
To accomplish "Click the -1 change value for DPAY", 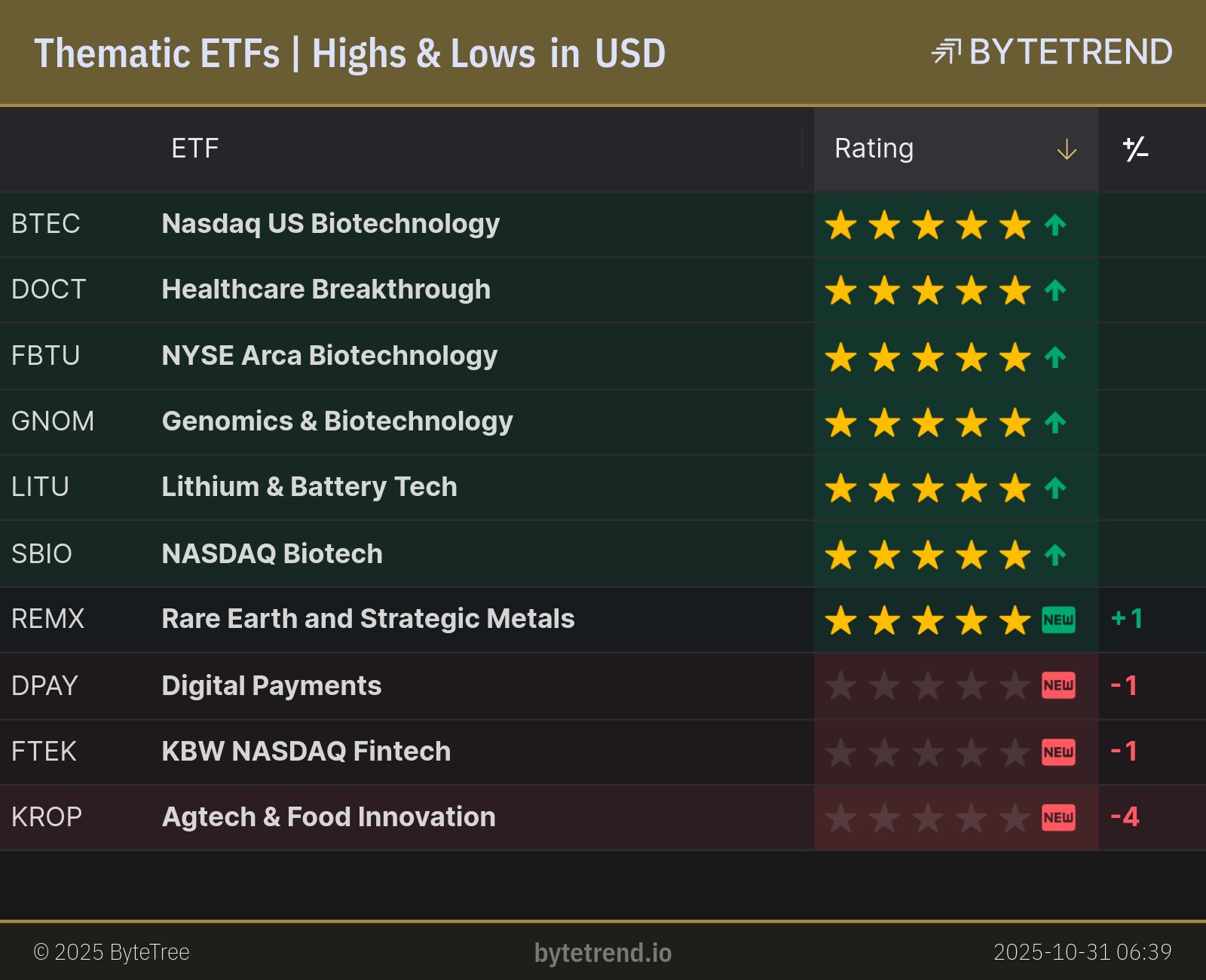I will 1124,686.
